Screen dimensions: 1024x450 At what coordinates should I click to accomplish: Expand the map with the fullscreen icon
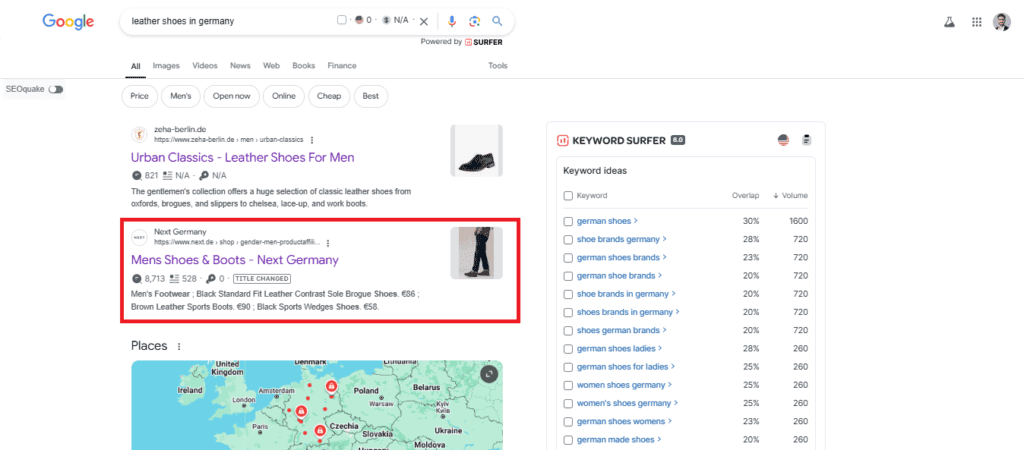488,374
